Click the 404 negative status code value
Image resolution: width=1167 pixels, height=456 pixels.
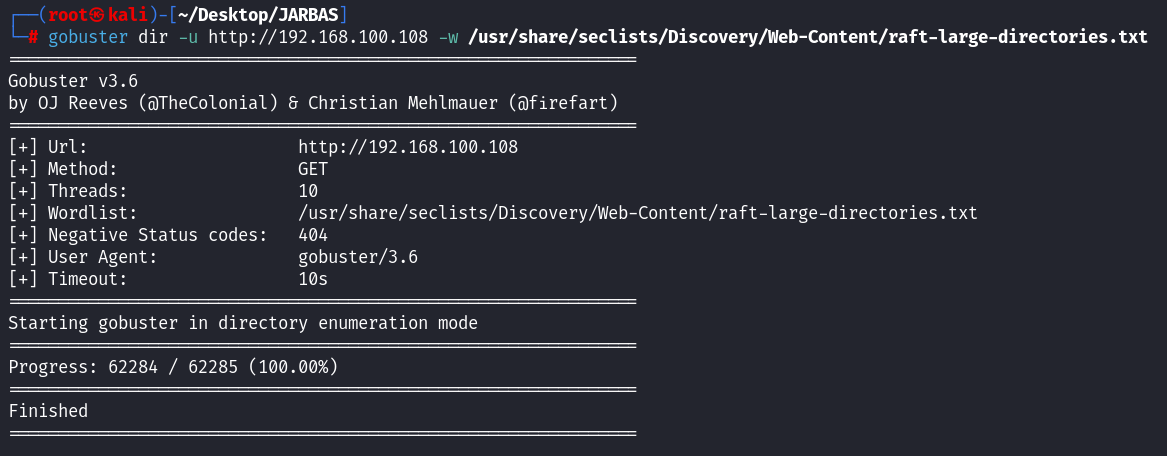[313, 235]
